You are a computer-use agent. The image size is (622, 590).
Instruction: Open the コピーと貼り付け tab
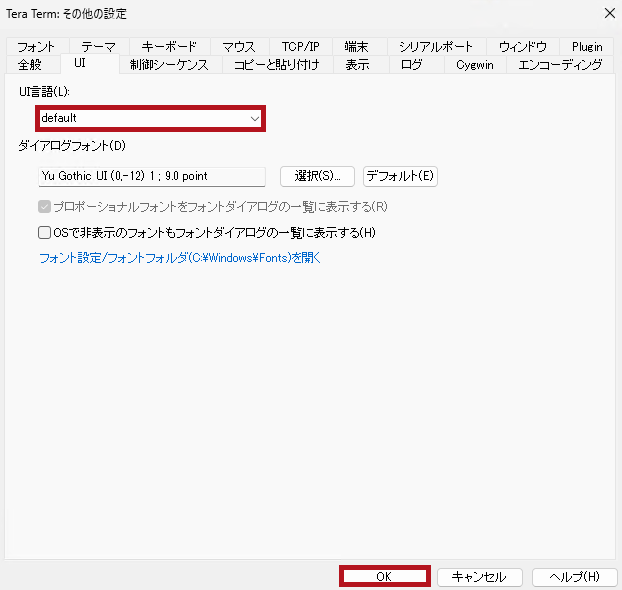277,65
